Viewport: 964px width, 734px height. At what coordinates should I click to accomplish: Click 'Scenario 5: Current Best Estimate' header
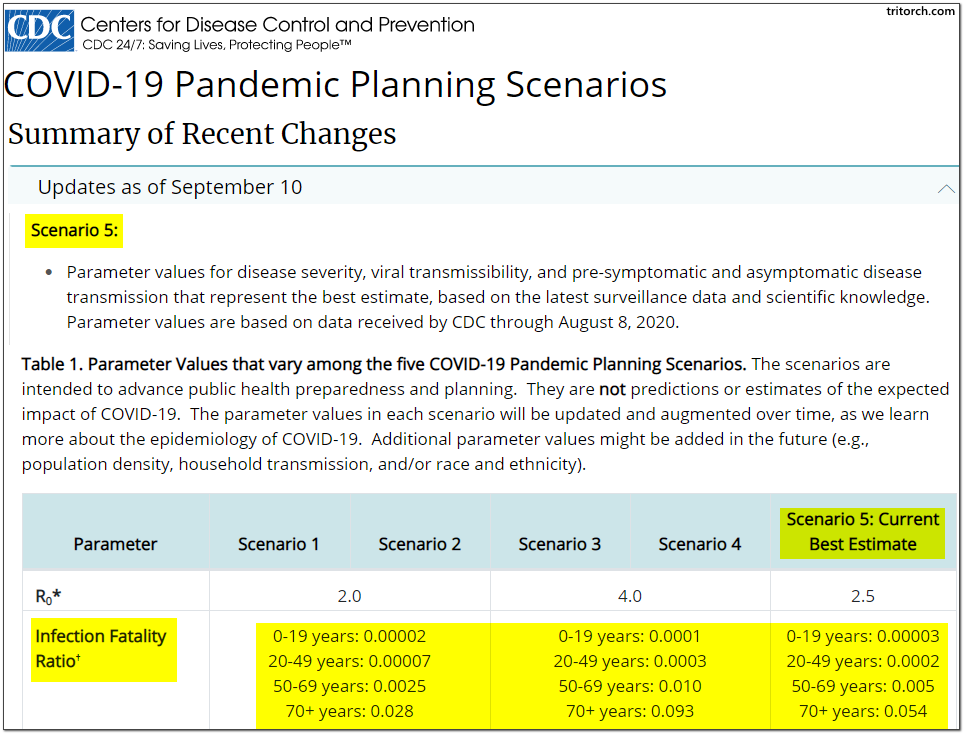[862, 532]
